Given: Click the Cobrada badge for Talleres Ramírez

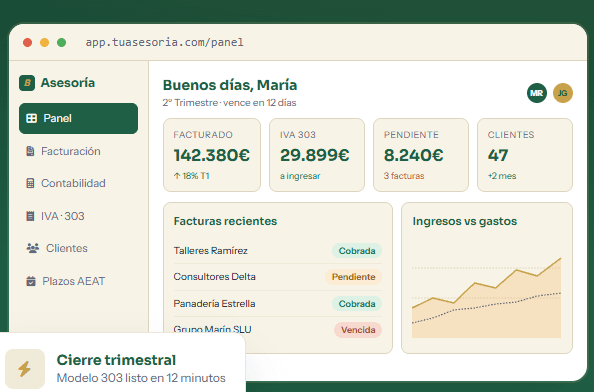Looking at the screenshot, I should click(x=357, y=251).
